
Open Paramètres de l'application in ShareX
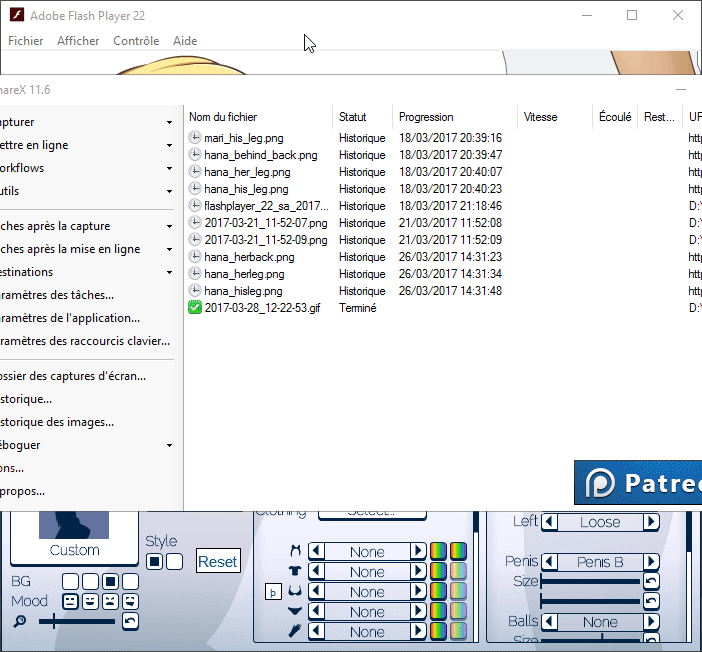(x=70, y=318)
